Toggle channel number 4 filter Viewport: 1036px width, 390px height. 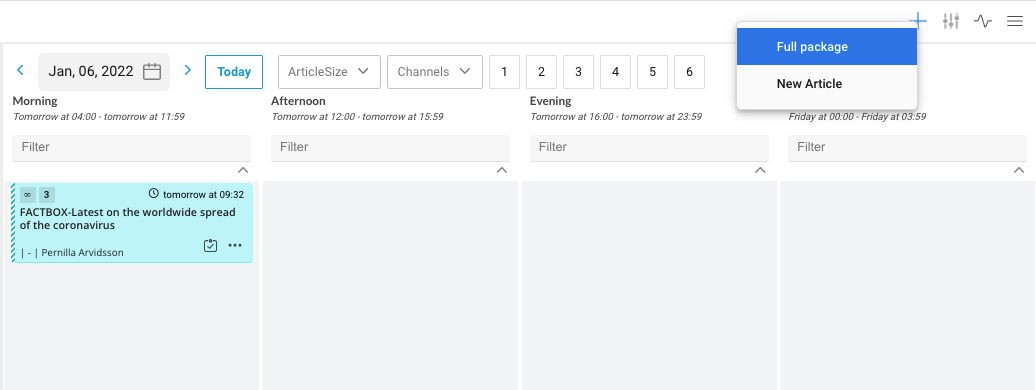click(616, 72)
